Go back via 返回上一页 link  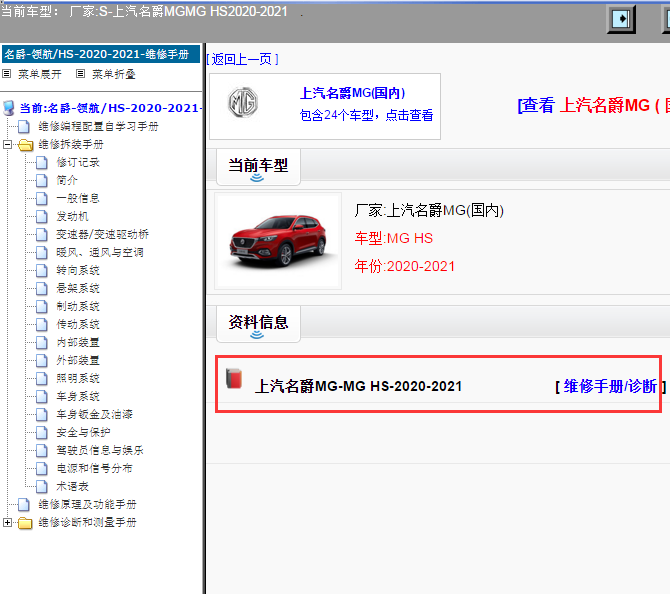pos(243,59)
